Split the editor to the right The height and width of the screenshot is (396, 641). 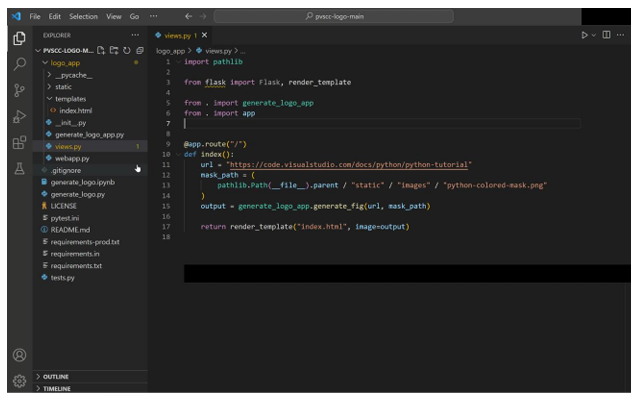[x=606, y=35]
